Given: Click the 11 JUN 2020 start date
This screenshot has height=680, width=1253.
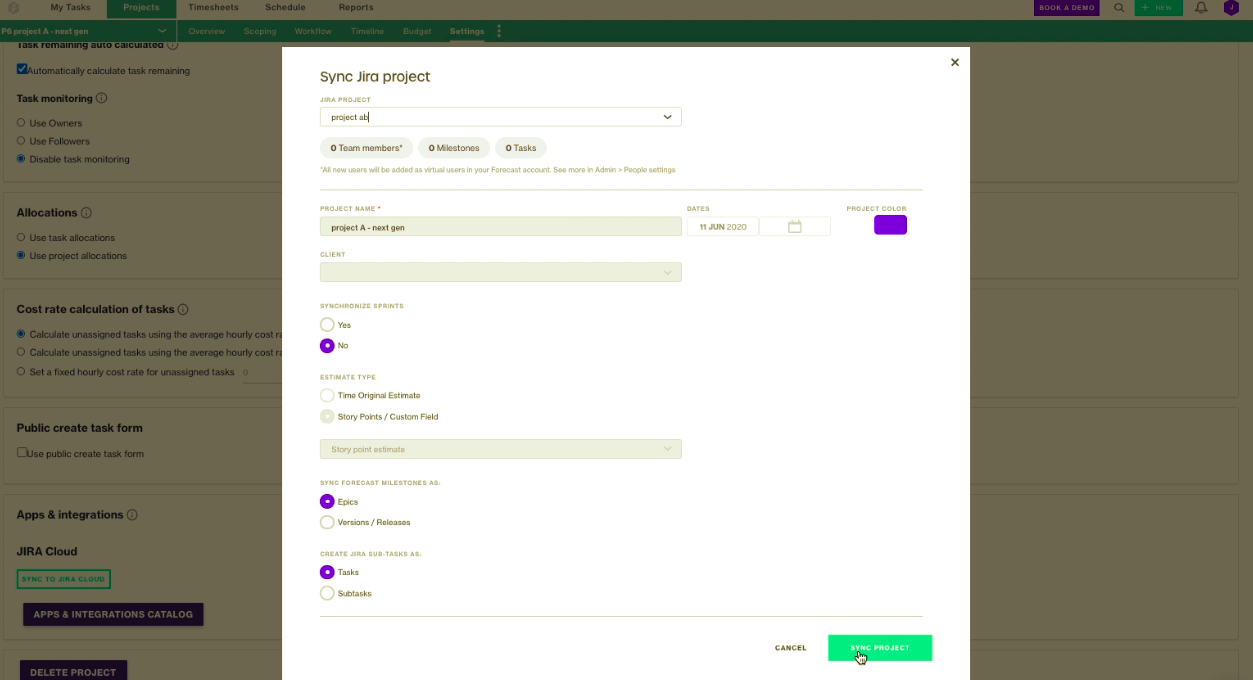Looking at the screenshot, I should 723,227.
